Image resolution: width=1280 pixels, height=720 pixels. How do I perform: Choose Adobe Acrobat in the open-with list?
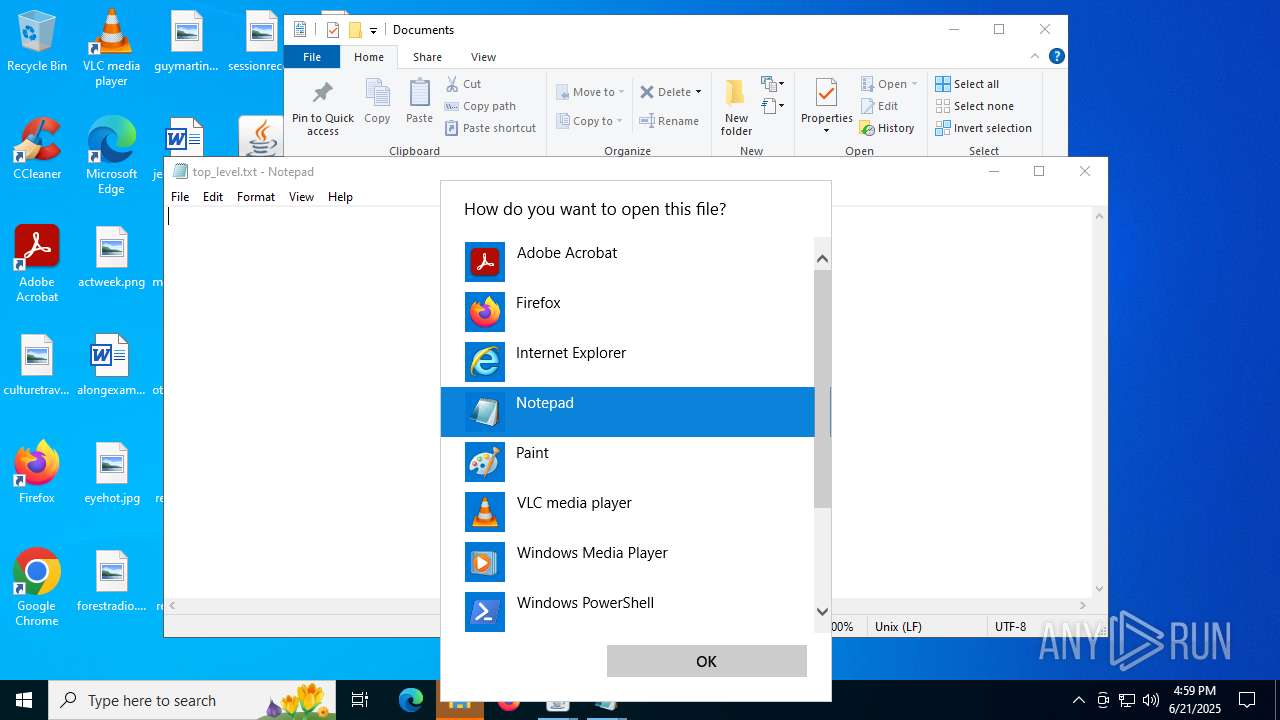coord(628,262)
